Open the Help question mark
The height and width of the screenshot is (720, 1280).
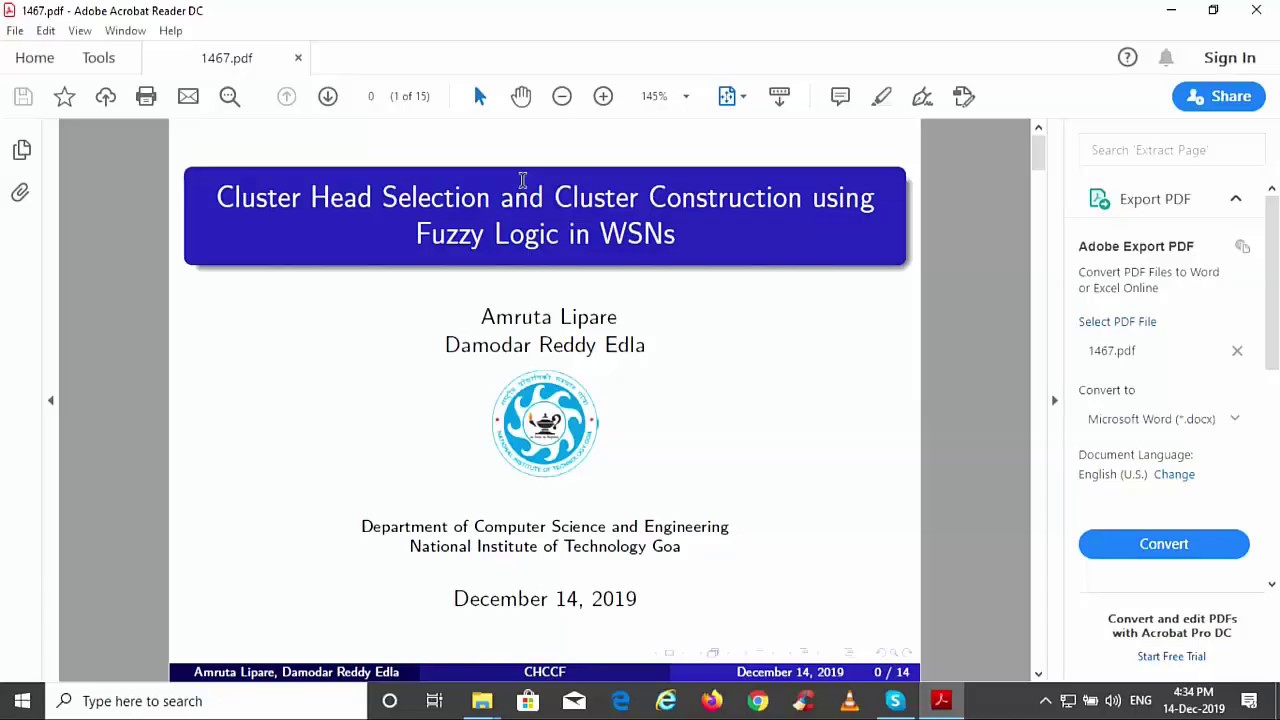tap(1127, 58)
